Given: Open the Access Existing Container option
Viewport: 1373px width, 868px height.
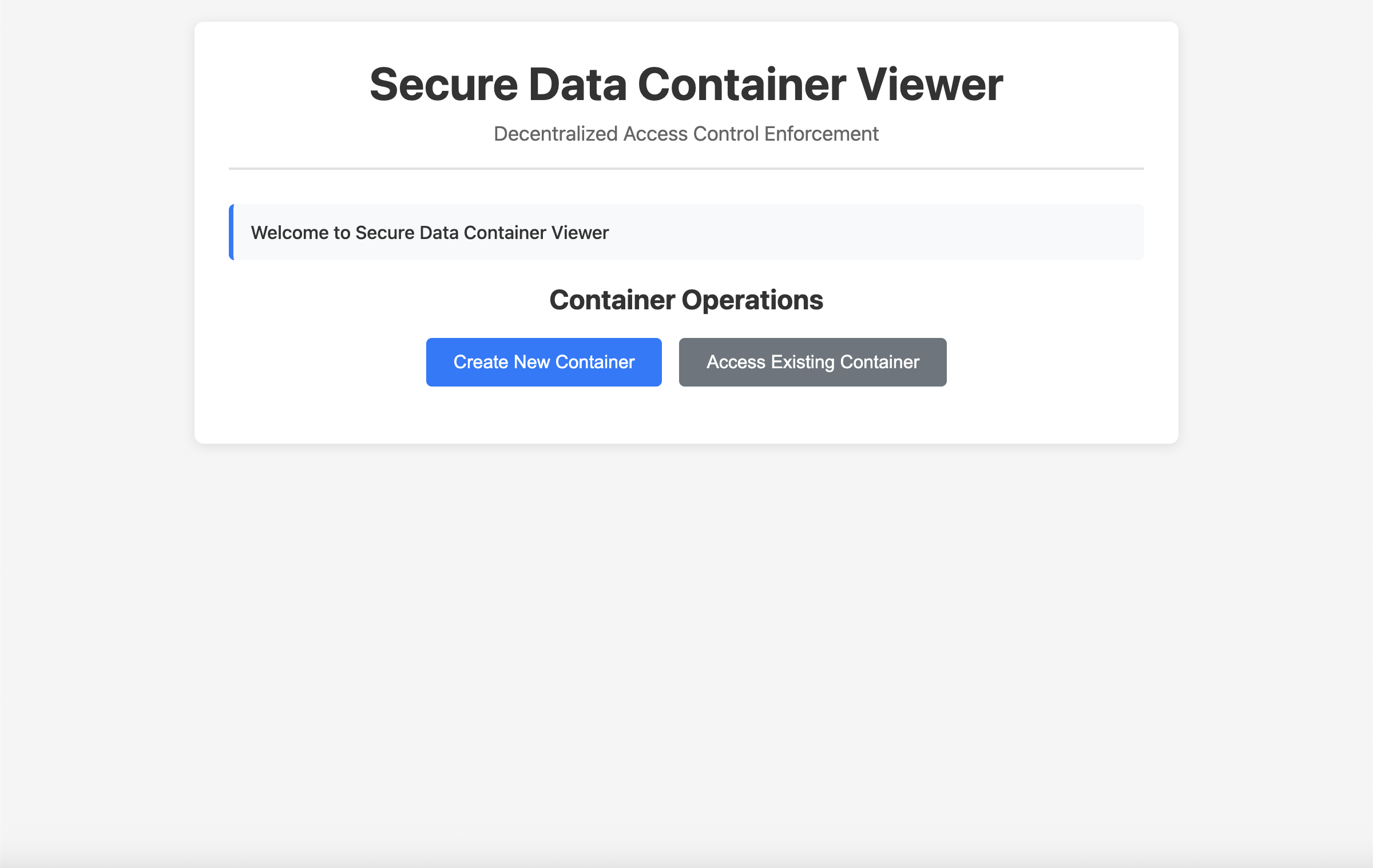Looking at the screenshot, I should point(812,362).
